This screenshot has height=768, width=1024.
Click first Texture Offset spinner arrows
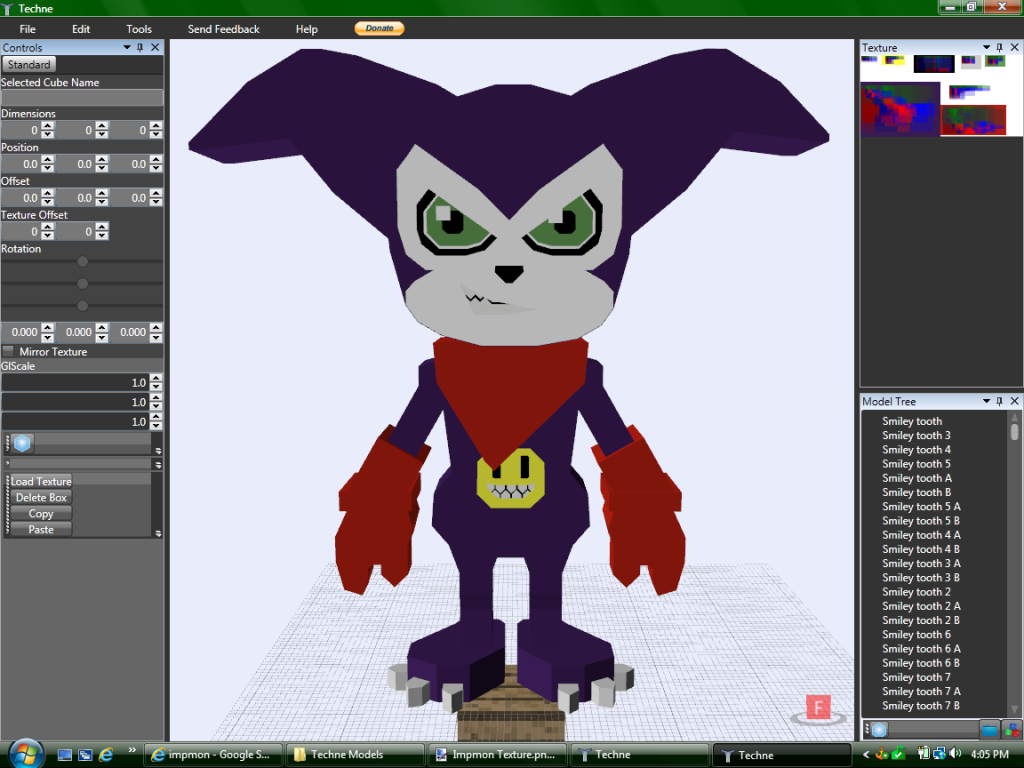coord(48,231)
